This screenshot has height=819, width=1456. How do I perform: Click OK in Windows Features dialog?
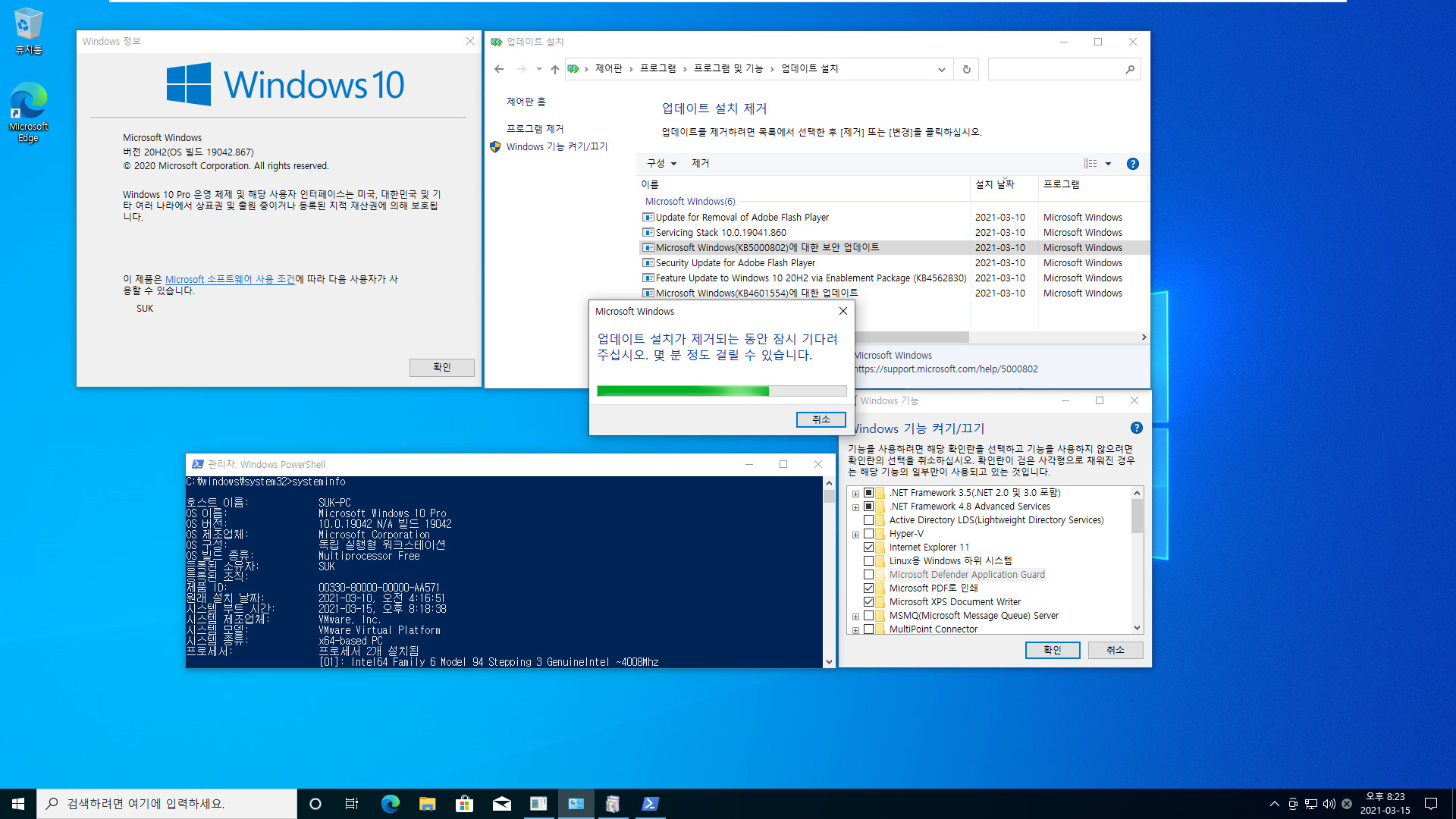pyautogui.click(x=1052, y=650)
